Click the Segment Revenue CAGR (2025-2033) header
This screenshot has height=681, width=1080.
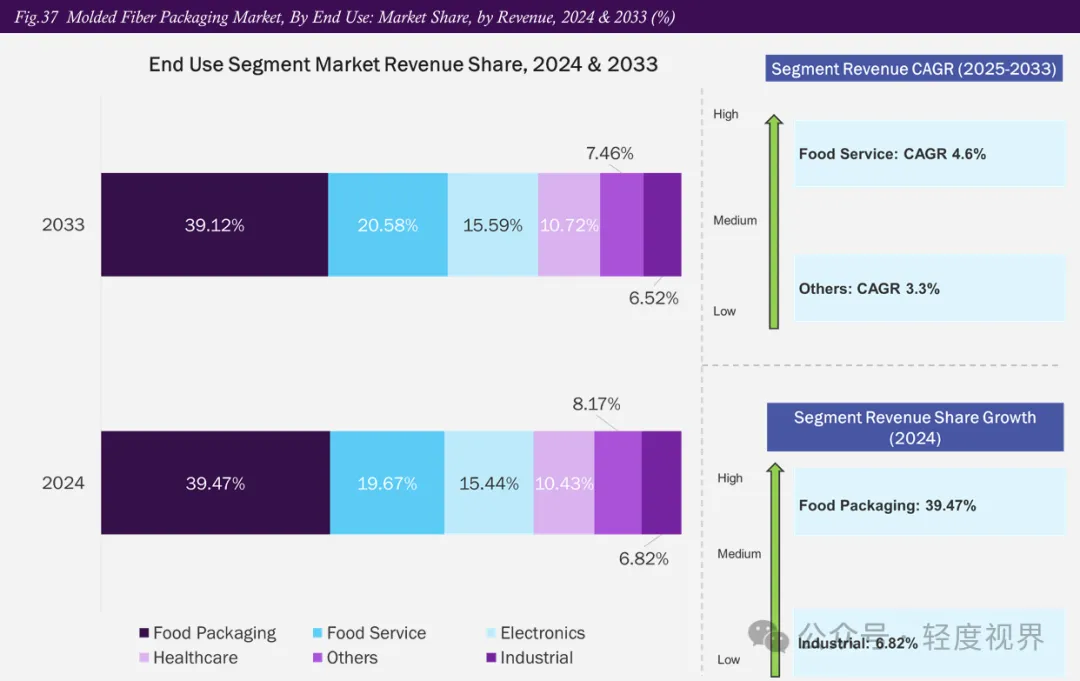click(914, 69)
